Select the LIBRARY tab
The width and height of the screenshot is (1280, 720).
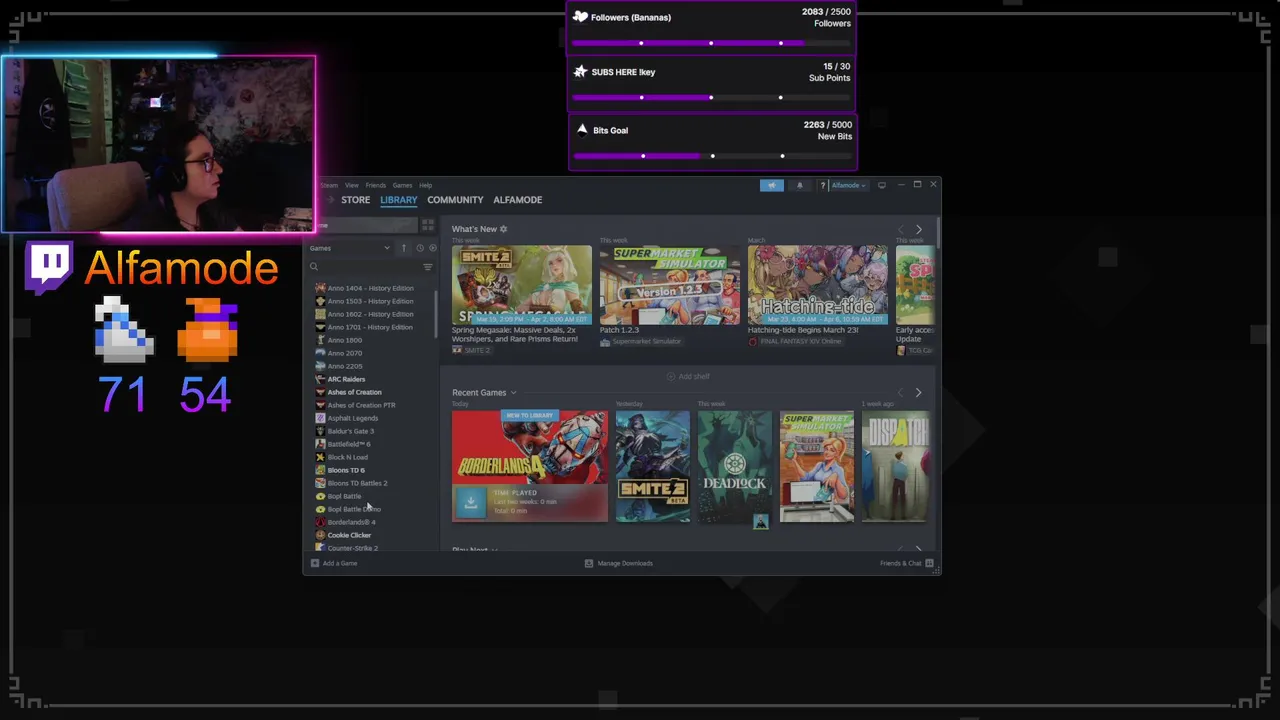pos(398,200)
